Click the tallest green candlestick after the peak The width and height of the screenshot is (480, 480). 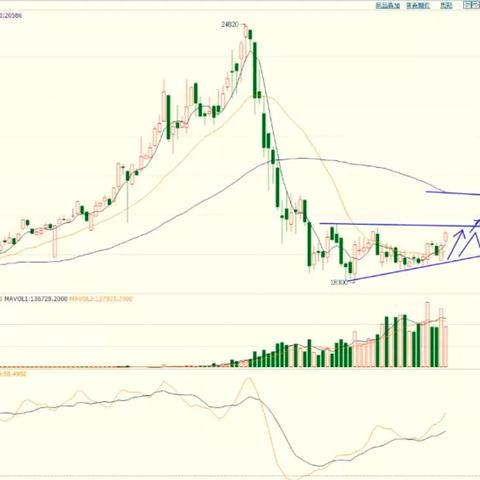tap(255, 70)
